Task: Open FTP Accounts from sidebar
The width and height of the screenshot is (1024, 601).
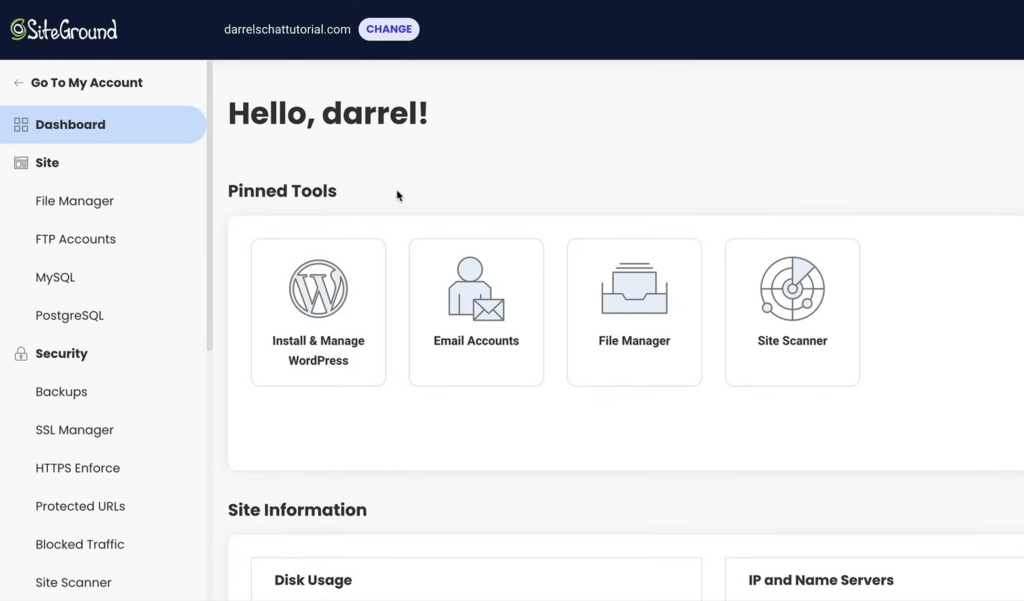Action: click(x=76, y=239)
